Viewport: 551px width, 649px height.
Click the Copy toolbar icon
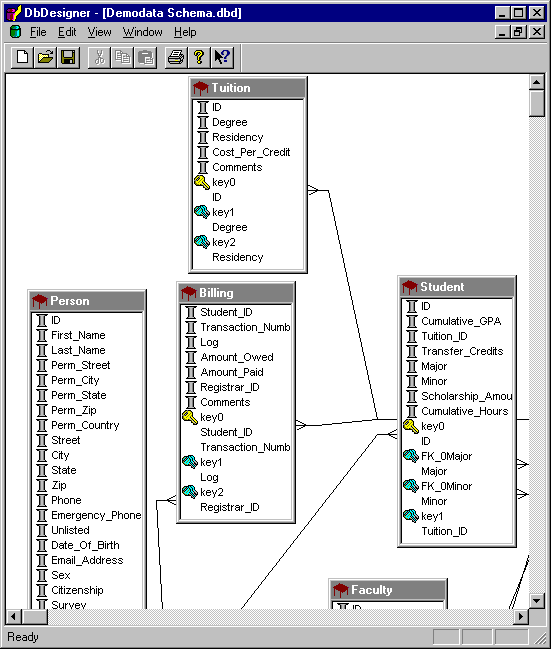[x=123, y=57]
